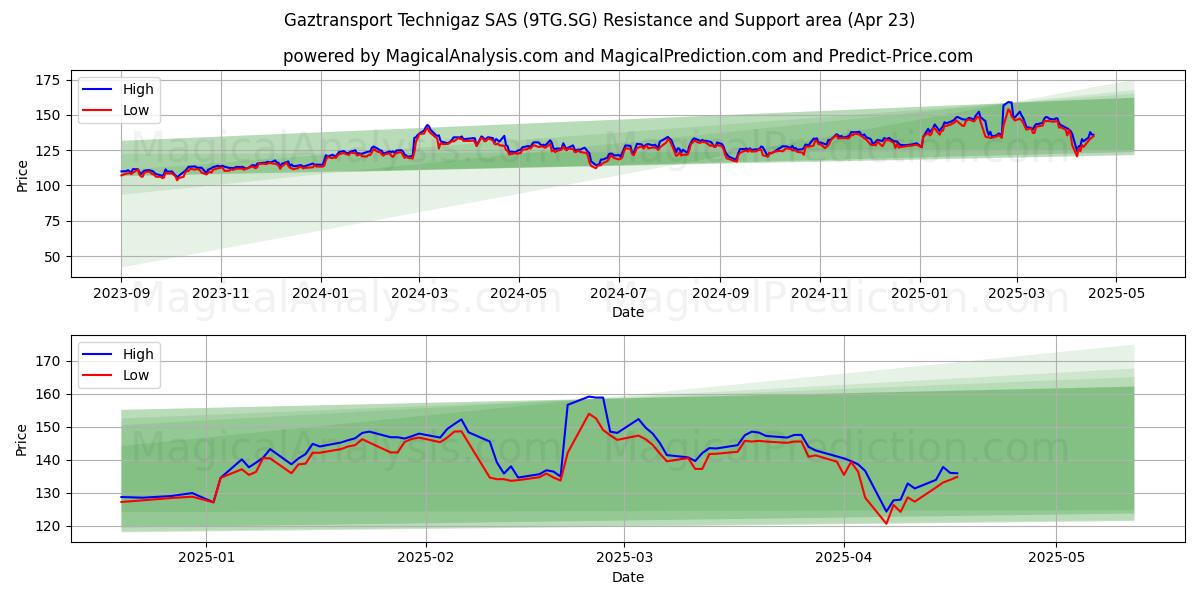Image resolution: width=1200 pixels, height=600 pixels.
Task: Click the April 2025 low point near 121 in bottom chart
Action: 886,522
